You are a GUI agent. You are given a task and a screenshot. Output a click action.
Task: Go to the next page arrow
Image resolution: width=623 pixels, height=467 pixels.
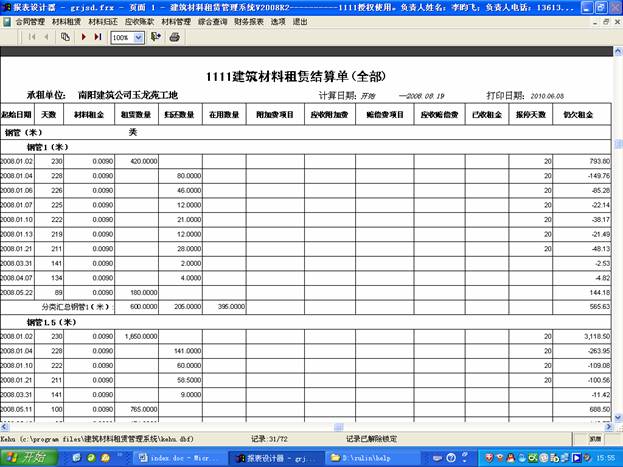83,37
